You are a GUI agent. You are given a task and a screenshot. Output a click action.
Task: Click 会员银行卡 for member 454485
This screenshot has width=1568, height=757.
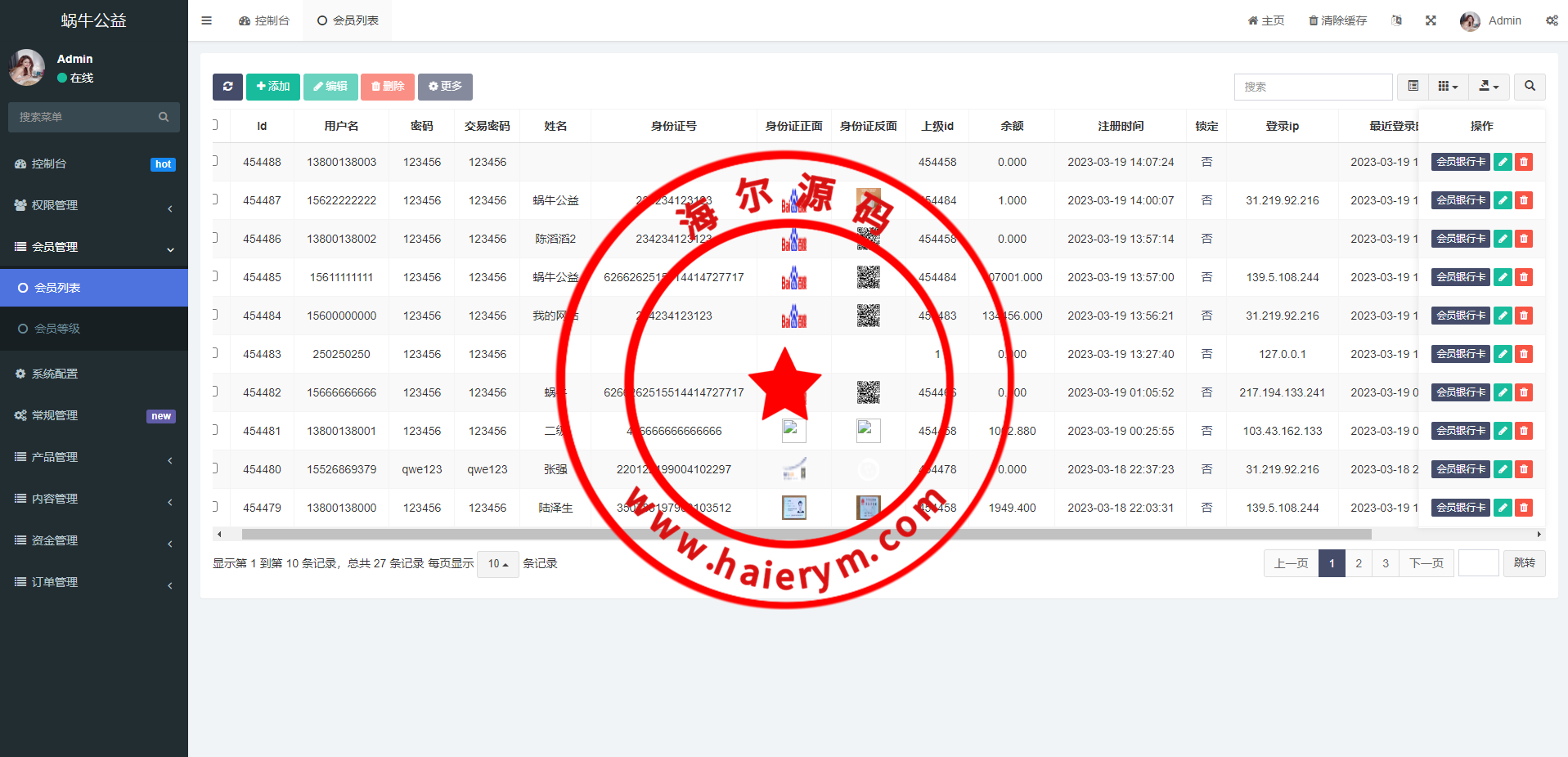1461,276
